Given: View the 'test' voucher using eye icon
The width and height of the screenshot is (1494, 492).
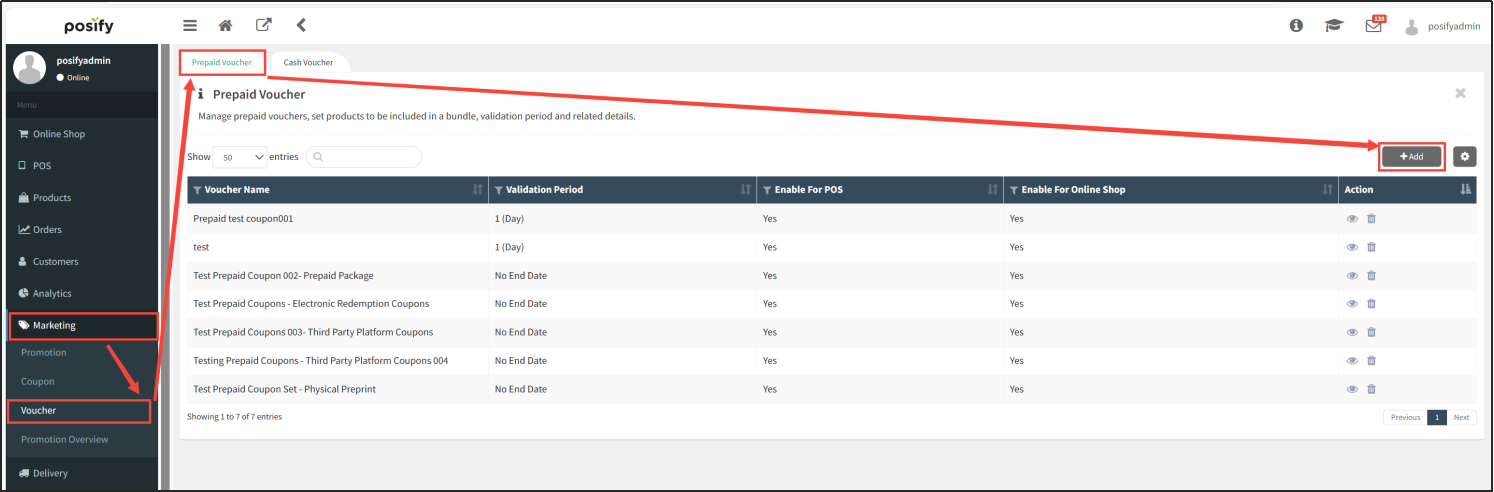Looking at the screenshot, I should pyautogui.click(x=1352, y=247).
